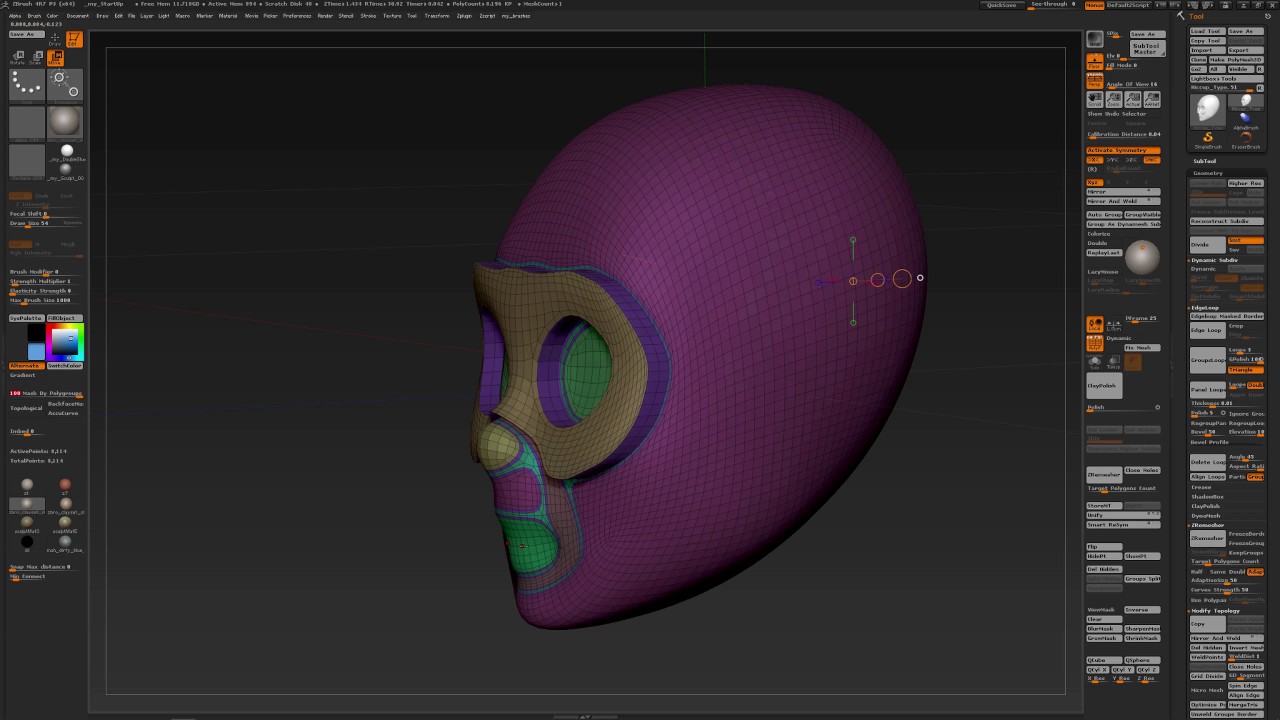Pick a color in the color picker square

(64, 341)
